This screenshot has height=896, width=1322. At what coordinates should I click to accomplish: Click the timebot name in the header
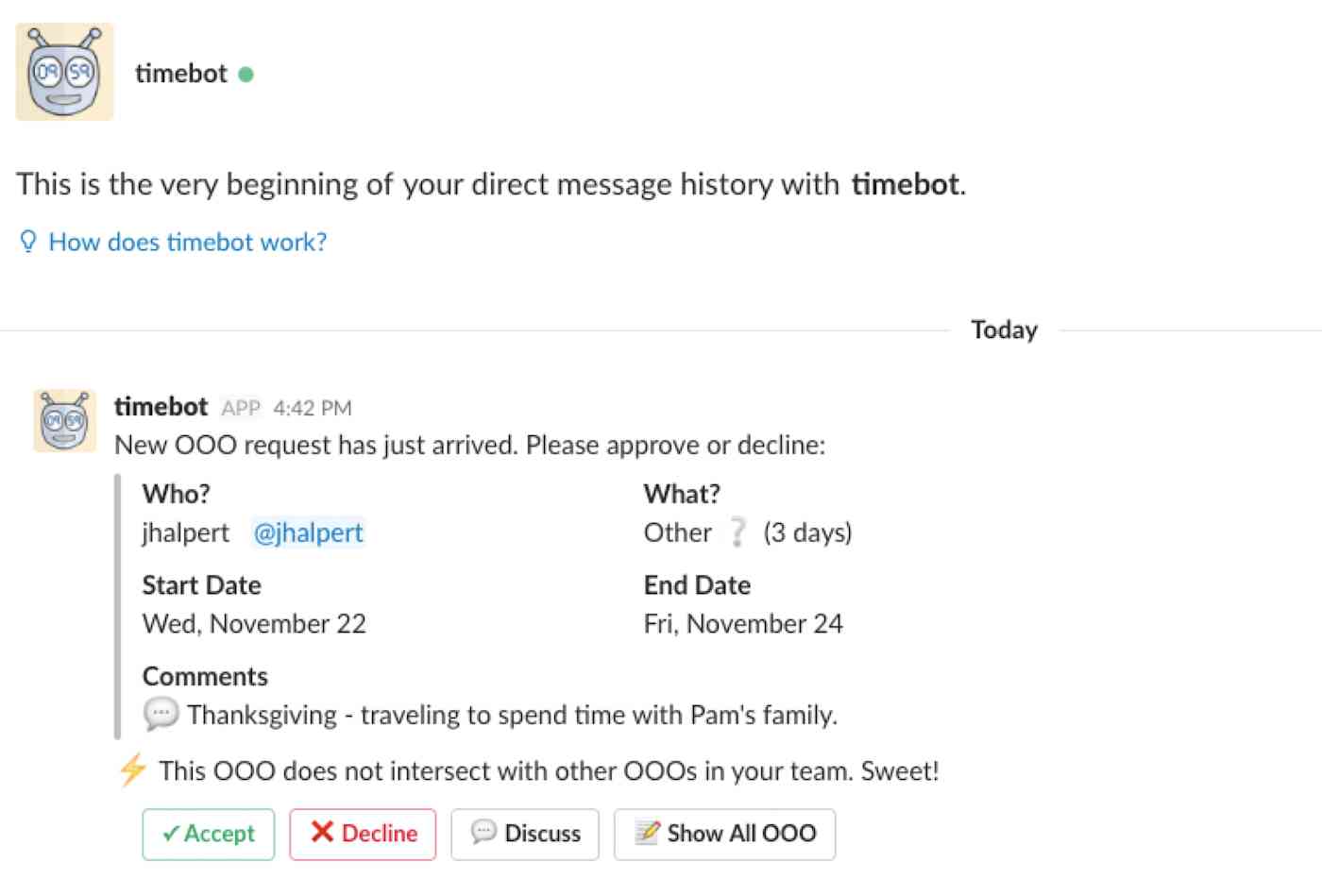(181, 74)
